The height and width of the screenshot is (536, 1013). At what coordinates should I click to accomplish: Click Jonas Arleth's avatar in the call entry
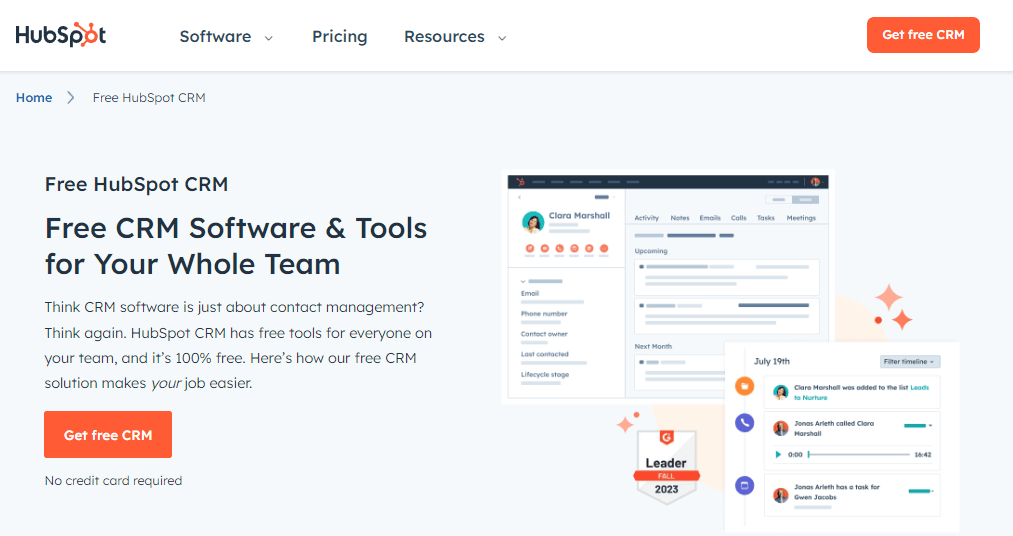pyautogui.click(x=781, y=428)
